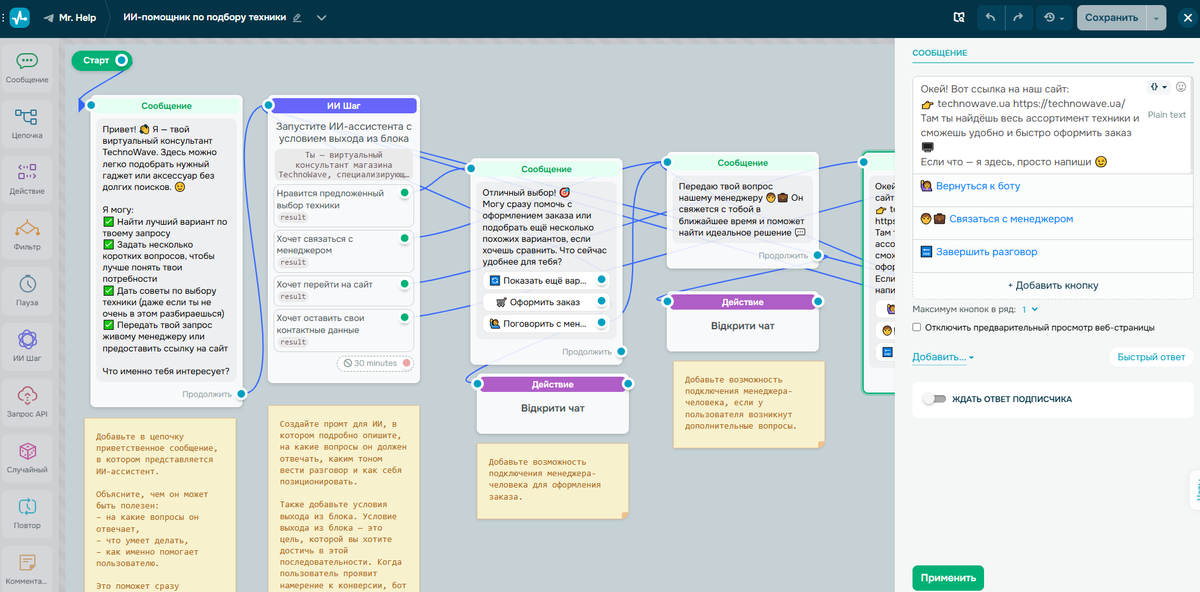Click inside the message text area
1200x592 pixels.
tap(1030, 125)
